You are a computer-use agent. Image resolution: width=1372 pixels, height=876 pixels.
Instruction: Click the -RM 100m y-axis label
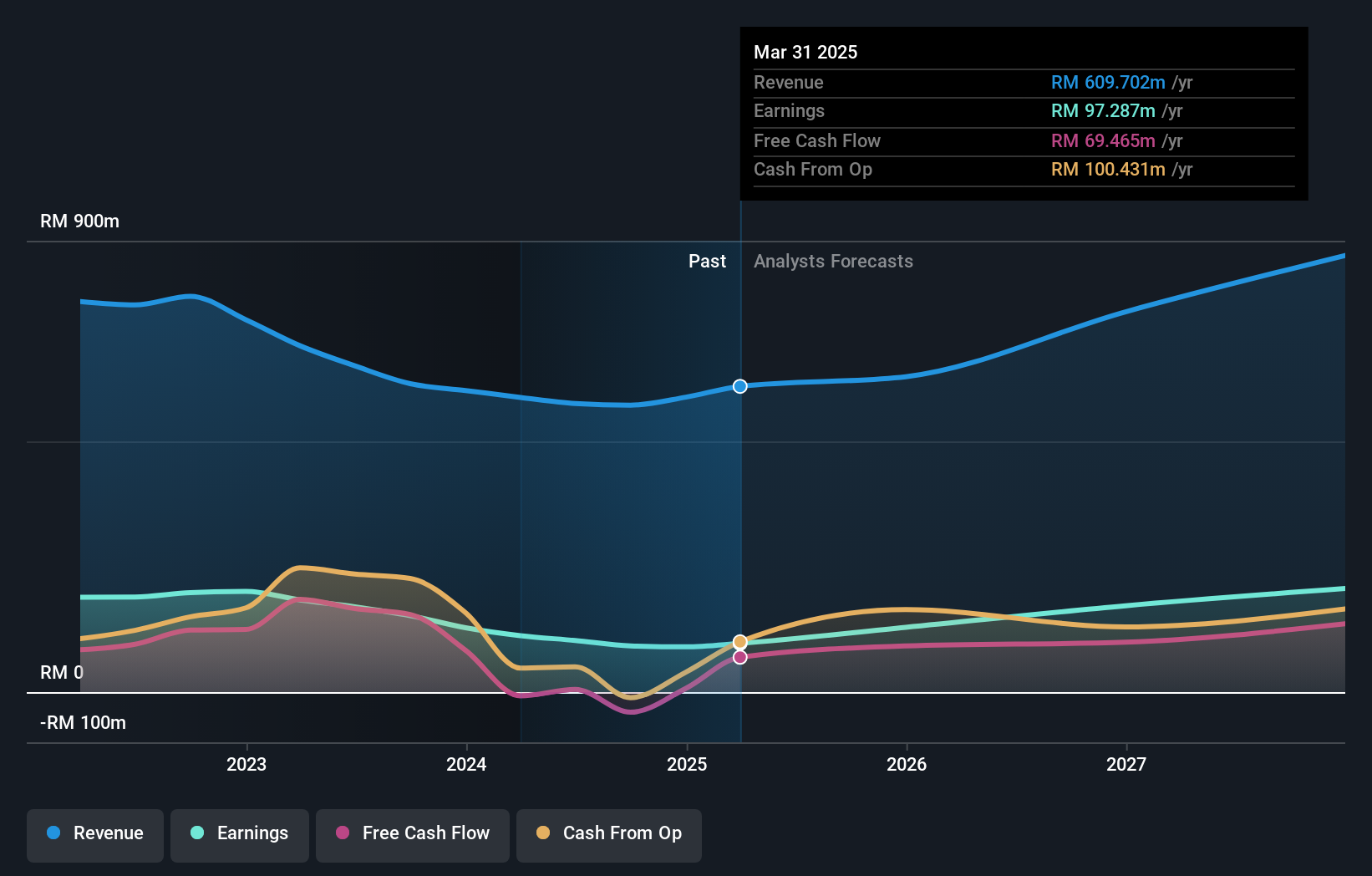(x=84, y=723)
